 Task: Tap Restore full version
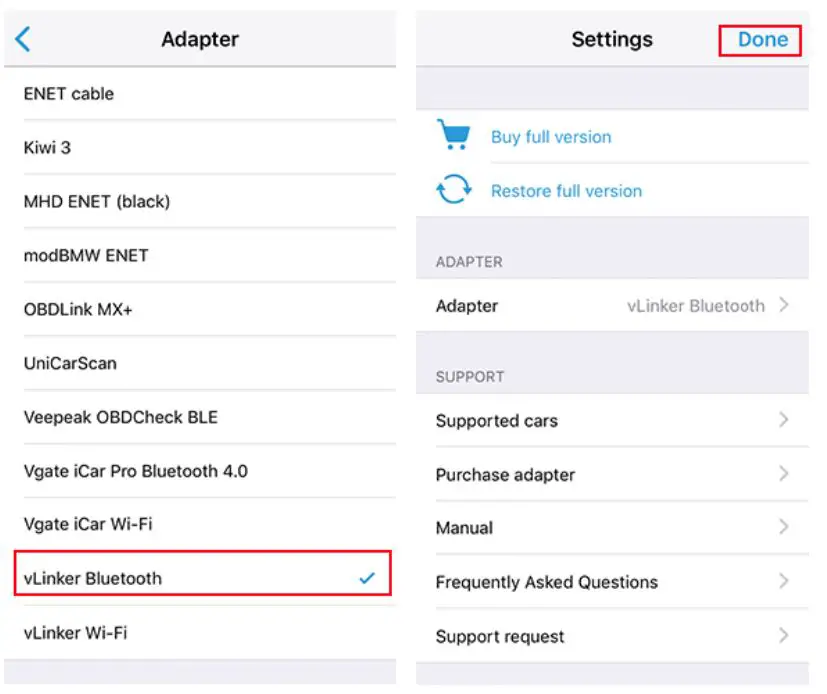click(567, 190)
